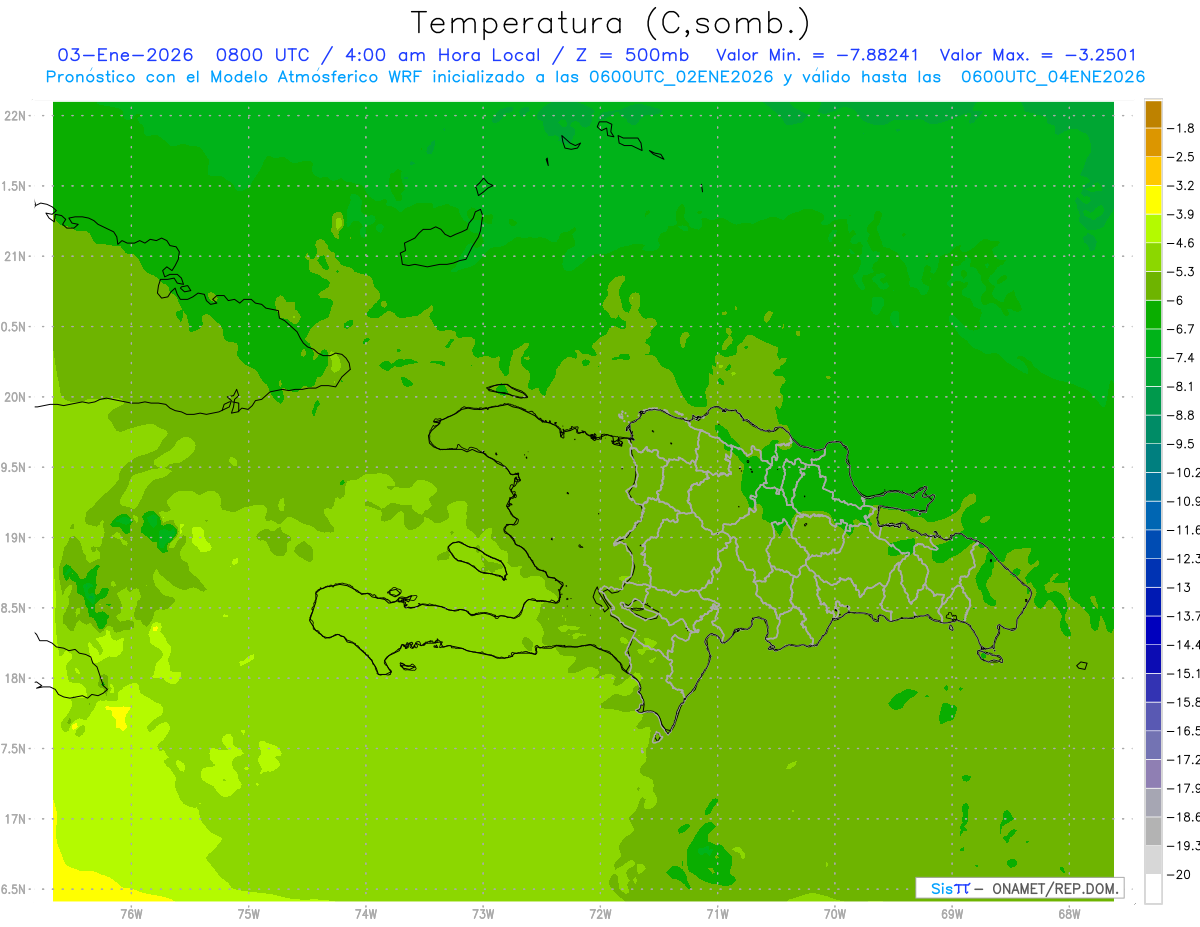
Task: Click the "-5.3" colorbar value
Action: click(x=1181, y=272)
